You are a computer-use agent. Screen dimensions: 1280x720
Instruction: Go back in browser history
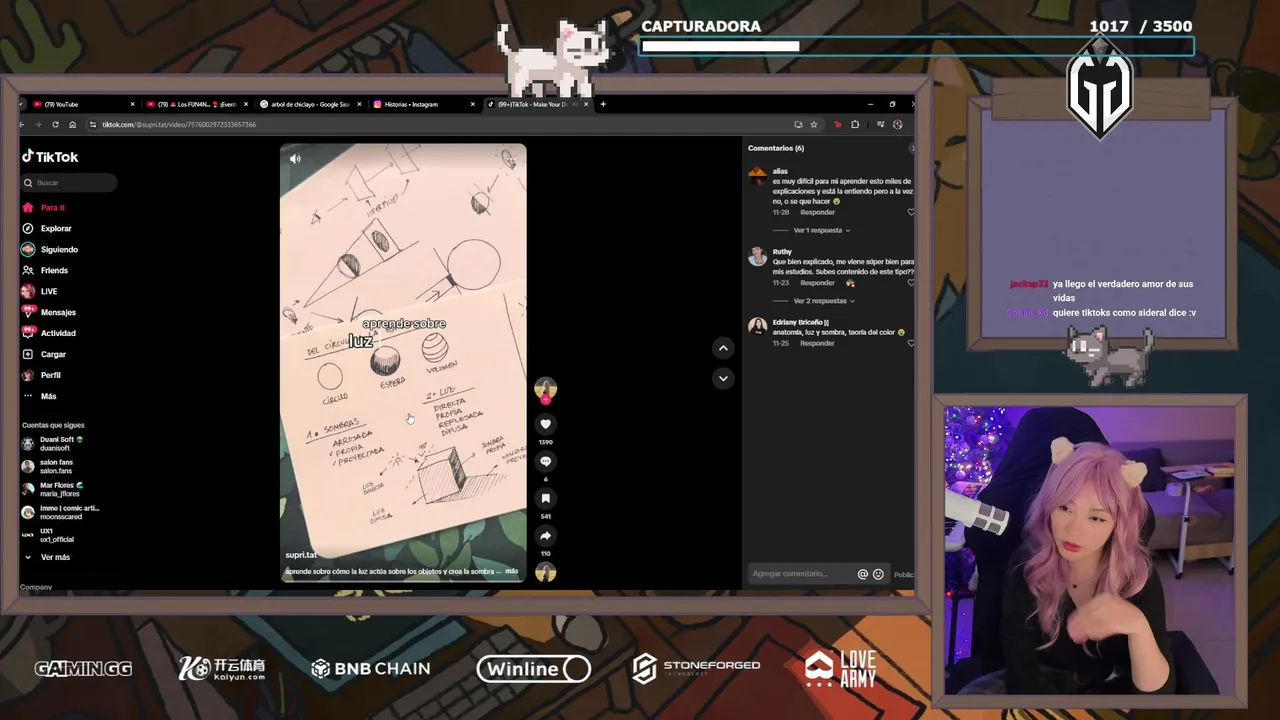tap(22, 124)
